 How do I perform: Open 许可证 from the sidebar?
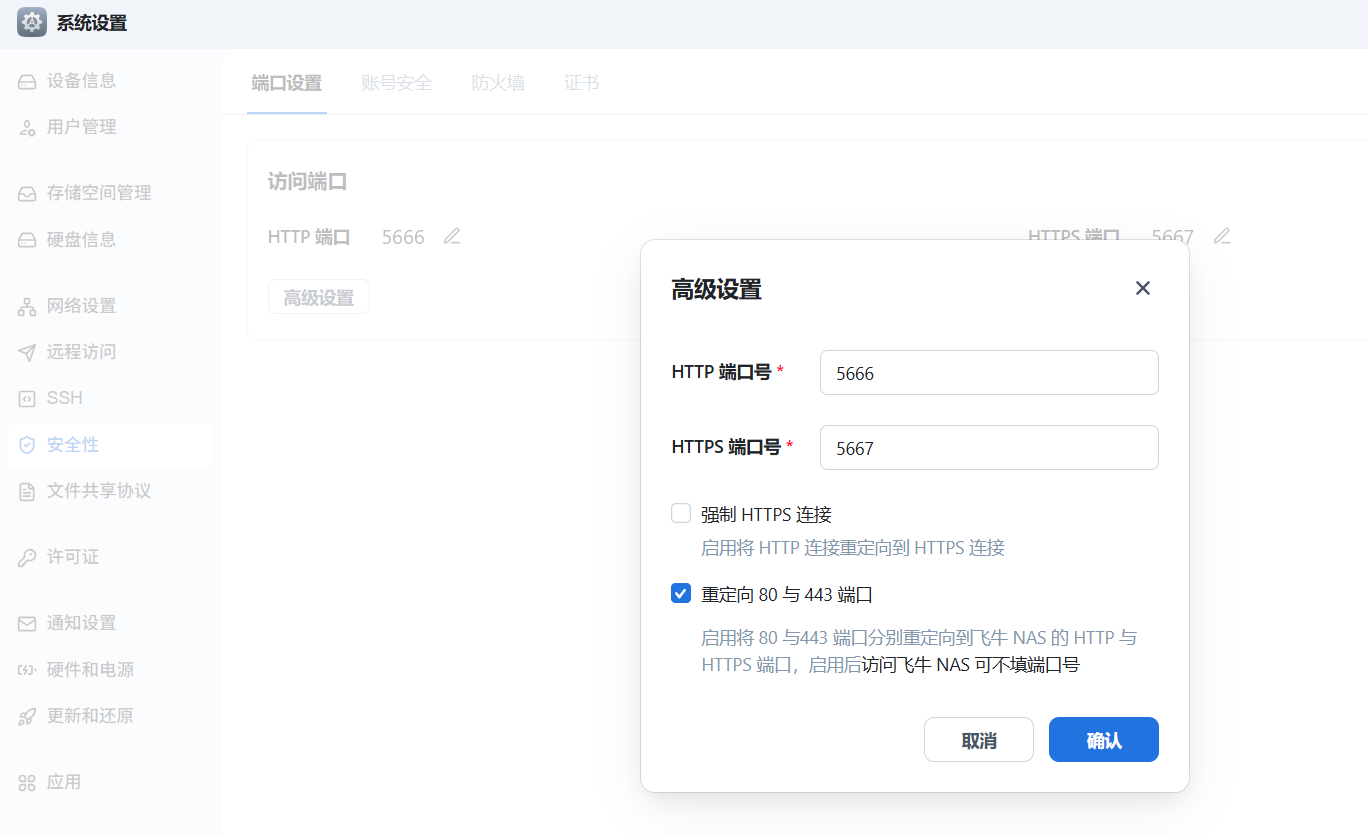(109, 557)
